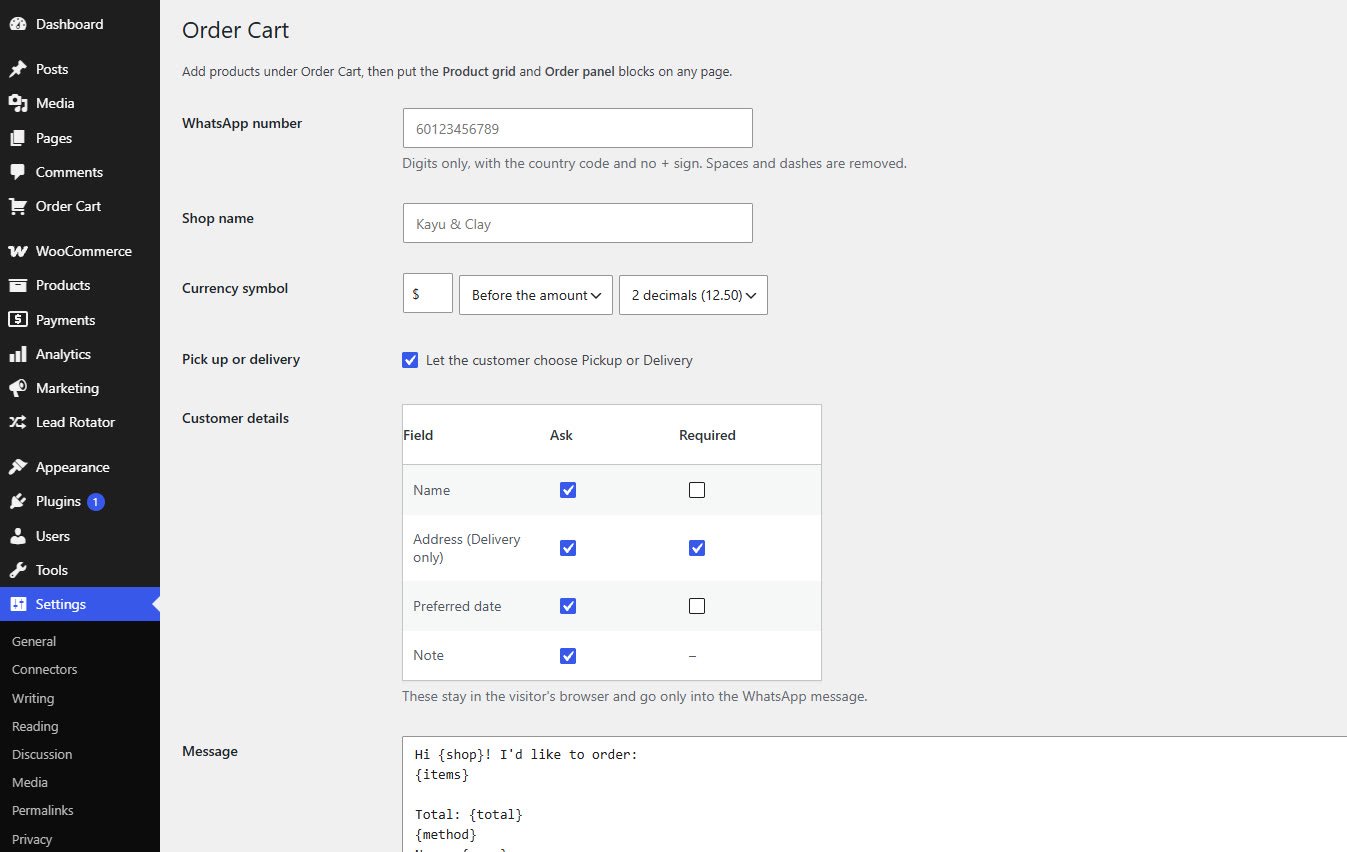Click the Lead Rotator shuffle icon
Image resolution: width=1347 pixels, height=852 pixels.
(x=18, y=422)
